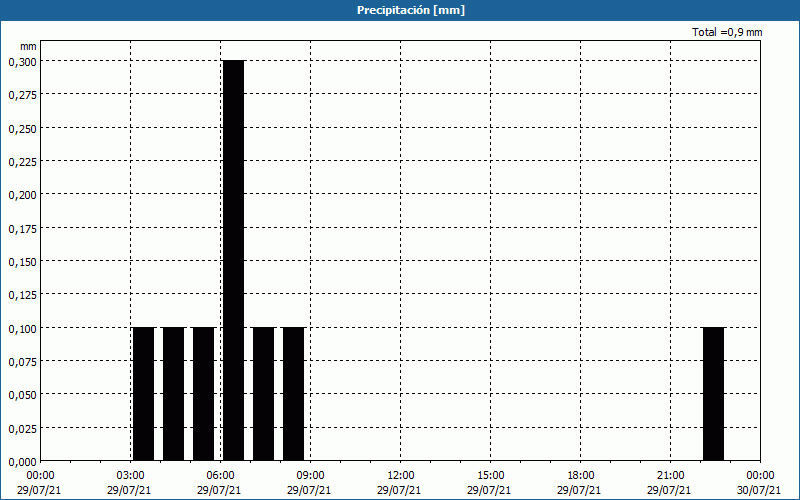Click the bar immediately left of 06:00

click(204, 394)
